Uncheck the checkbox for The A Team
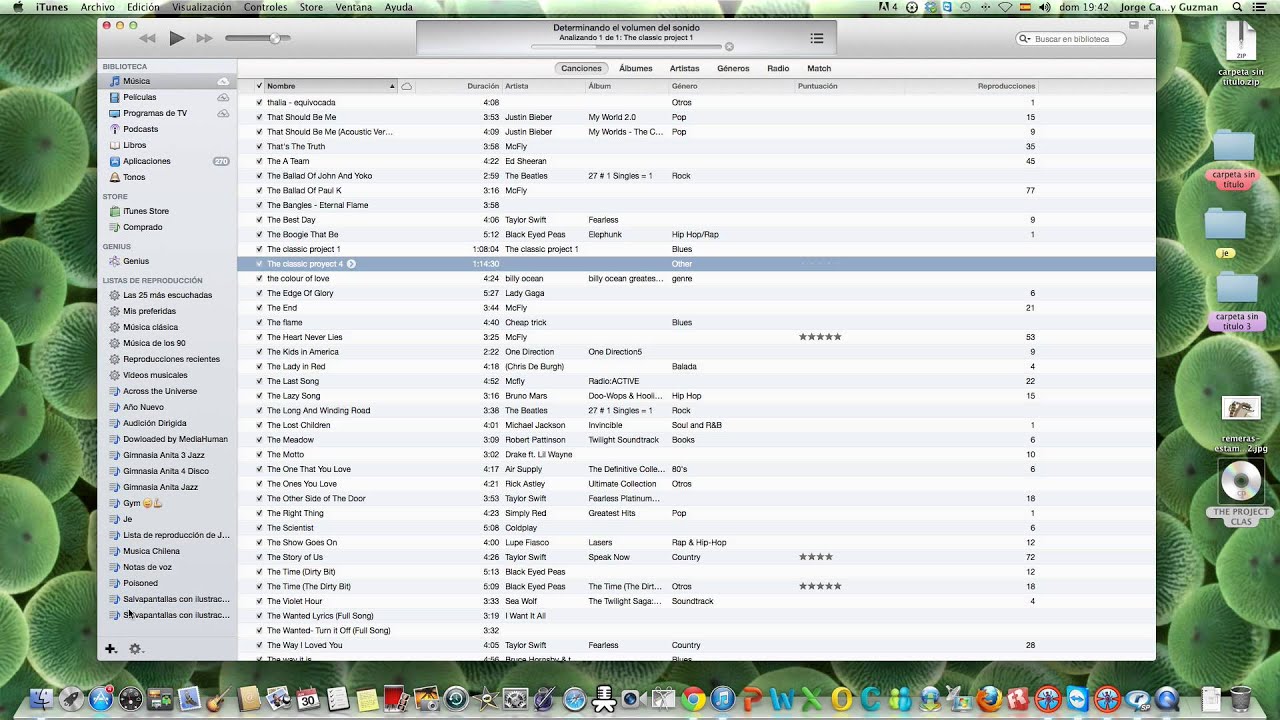 259,161
